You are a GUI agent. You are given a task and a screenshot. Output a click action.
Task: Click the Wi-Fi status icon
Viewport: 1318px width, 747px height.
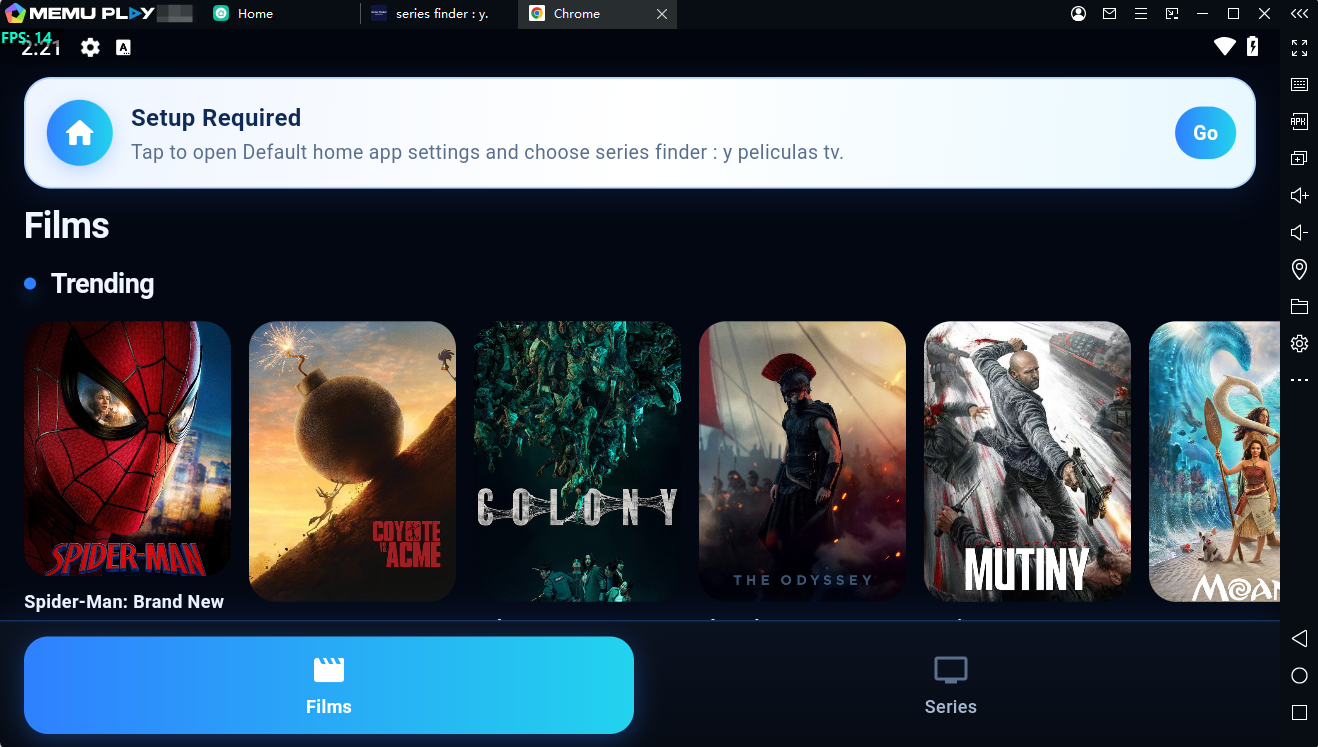click(1225, 46)
